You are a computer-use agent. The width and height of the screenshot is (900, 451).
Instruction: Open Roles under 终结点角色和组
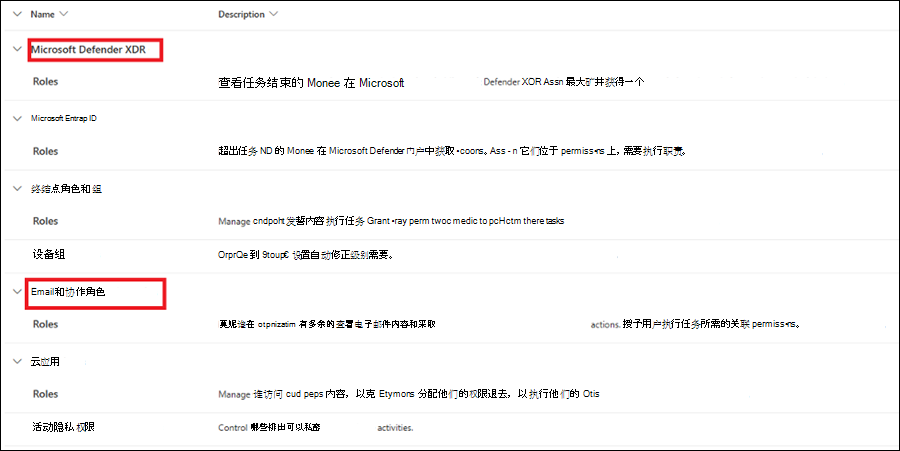[45, 221]
